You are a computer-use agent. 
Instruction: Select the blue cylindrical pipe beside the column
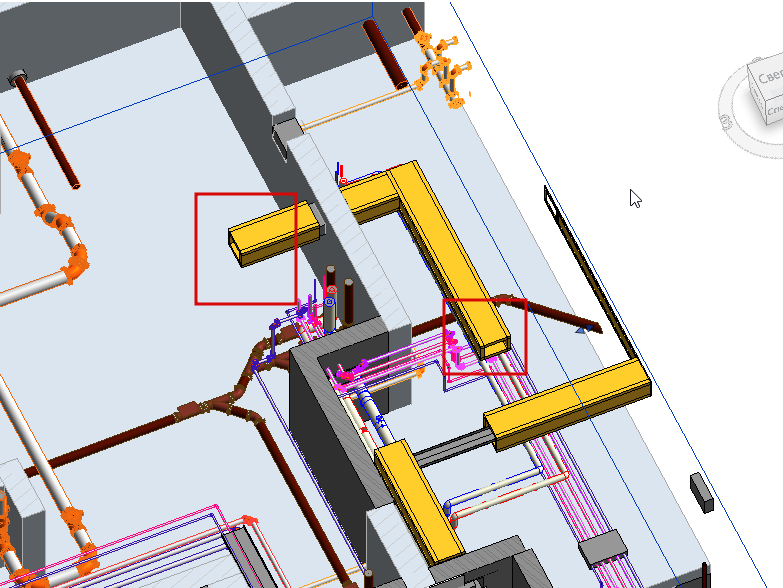(329, 315)
